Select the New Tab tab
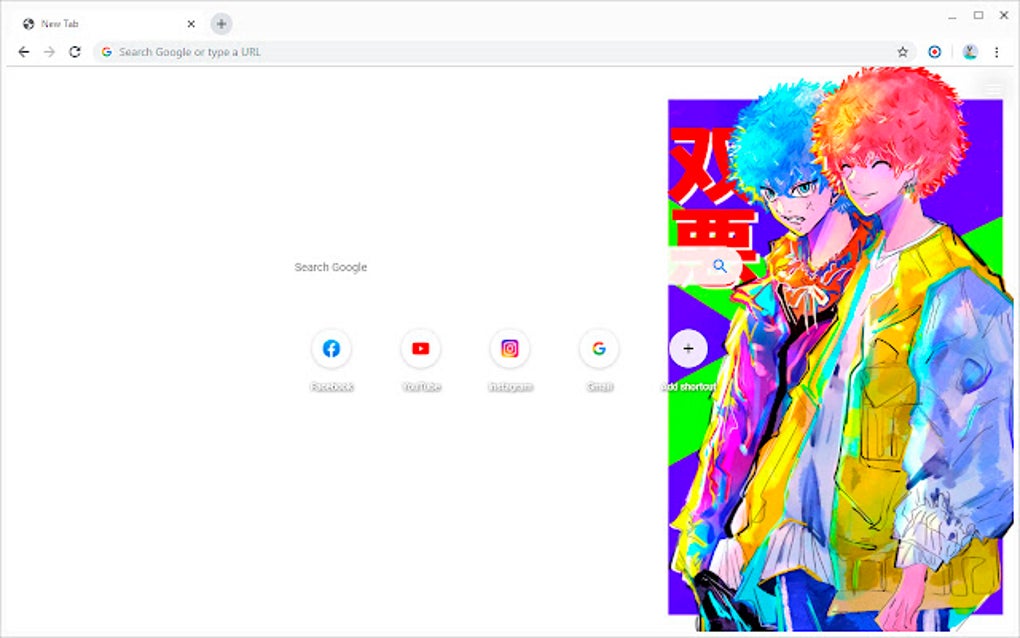This screenshot has height=638, width=1020. coord(107,24)
